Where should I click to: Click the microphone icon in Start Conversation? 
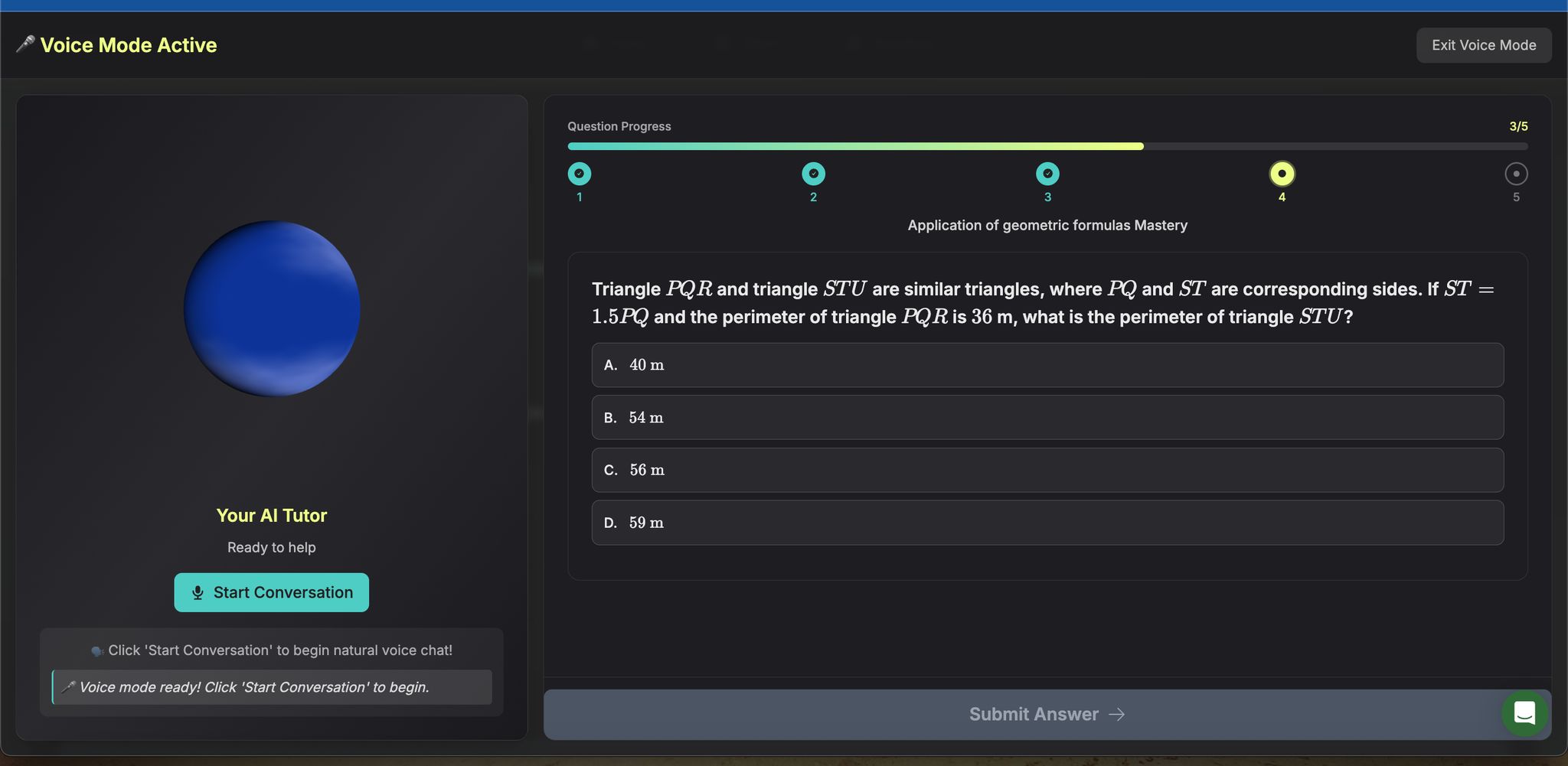click(198, 593)
